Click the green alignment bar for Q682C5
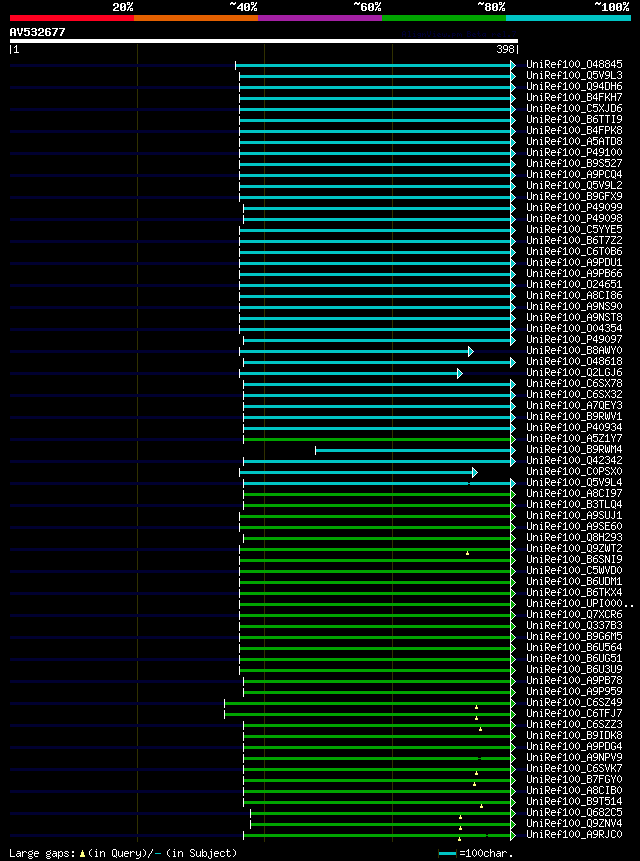The height and width of the screenshot is (861, 640). [383, 813]
